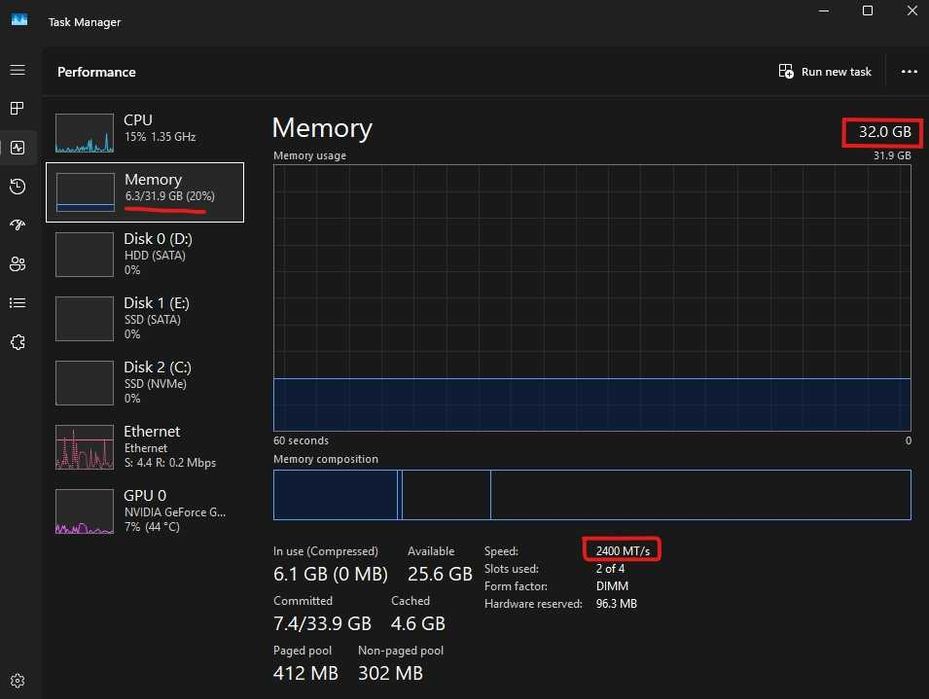Click the CPU mini usage graph
Viewport: 929px width, 699px height.
coord(85,133)
